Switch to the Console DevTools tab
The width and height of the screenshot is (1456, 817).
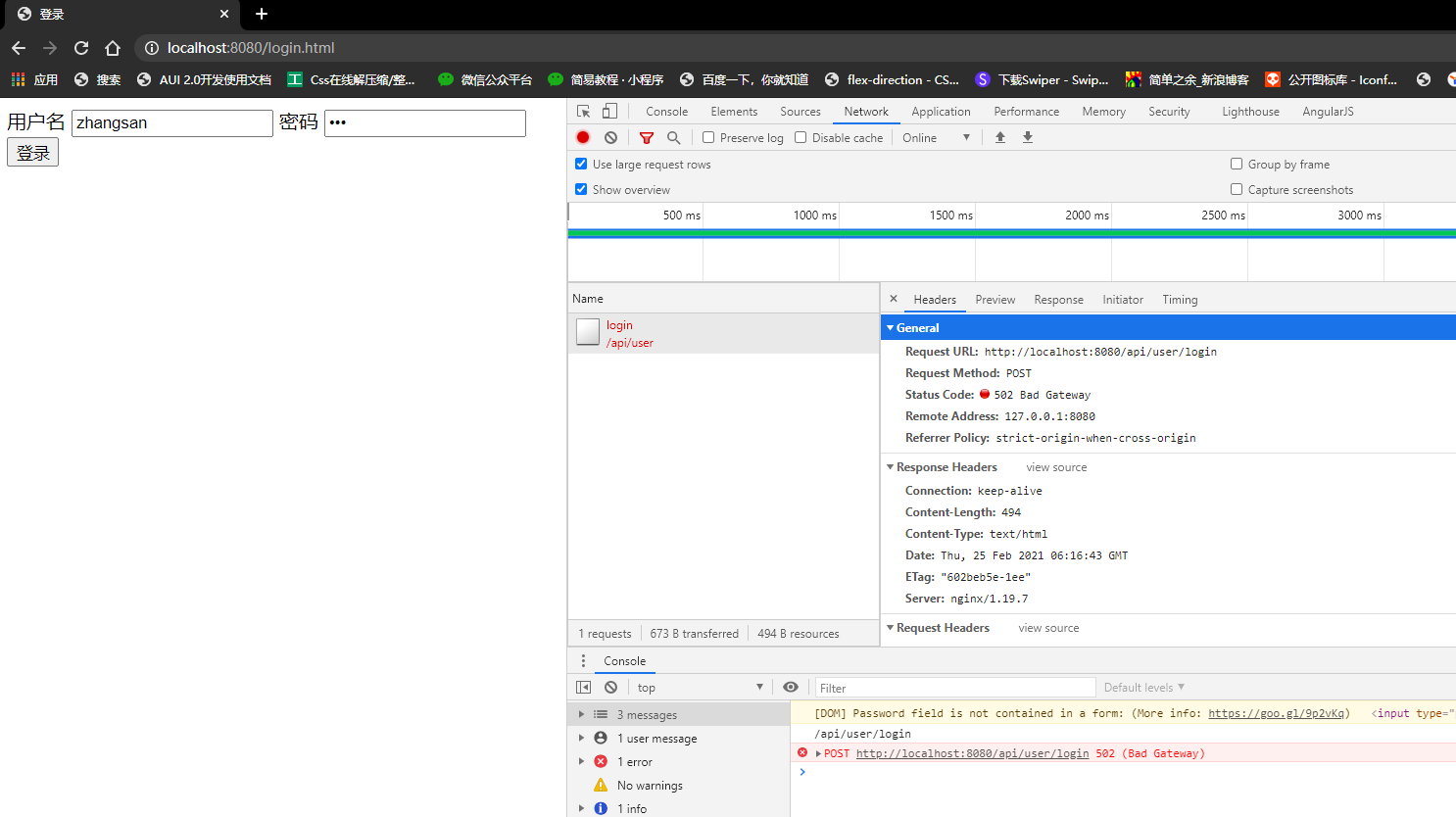[667, 112]
